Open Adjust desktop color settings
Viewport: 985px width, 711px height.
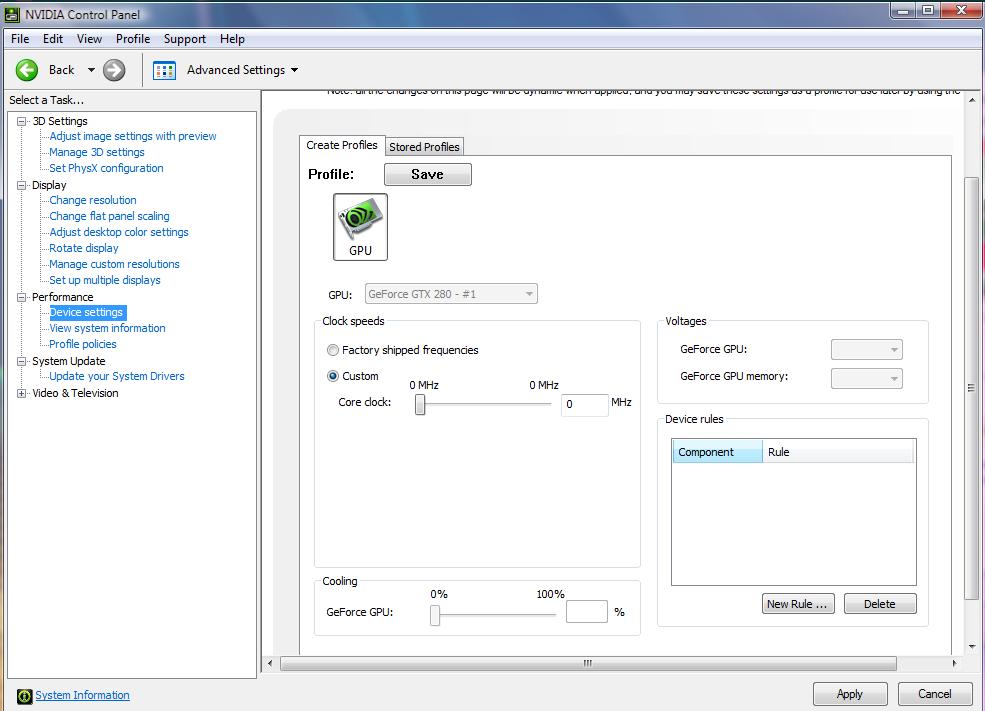(119, 232)
